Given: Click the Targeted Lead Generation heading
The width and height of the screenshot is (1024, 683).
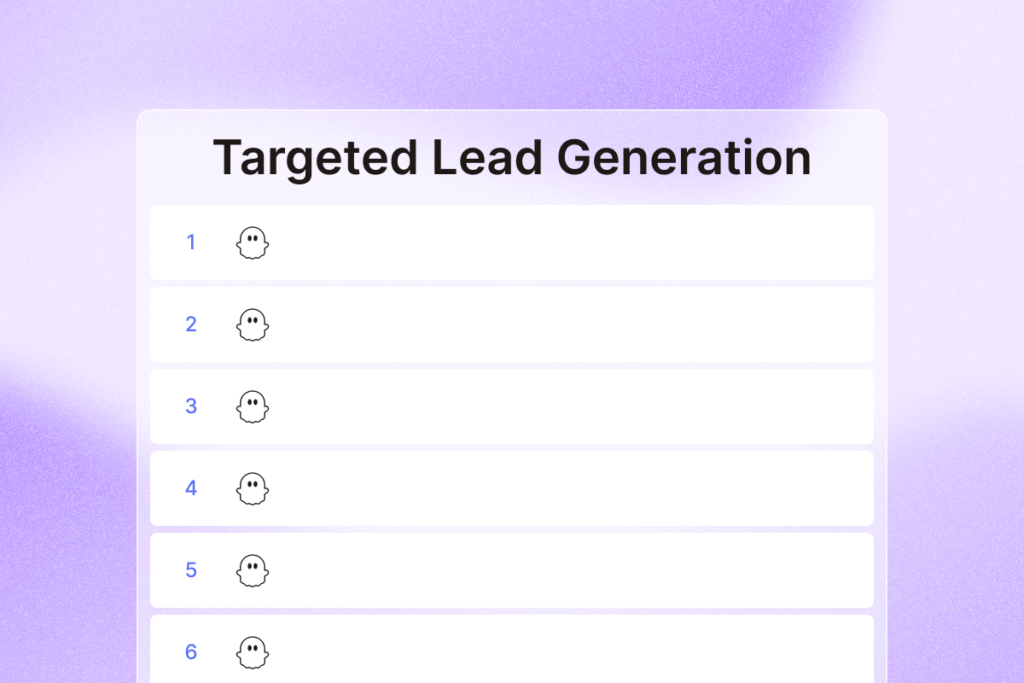Looking at the screenshot, I should (x=512, y=158).
